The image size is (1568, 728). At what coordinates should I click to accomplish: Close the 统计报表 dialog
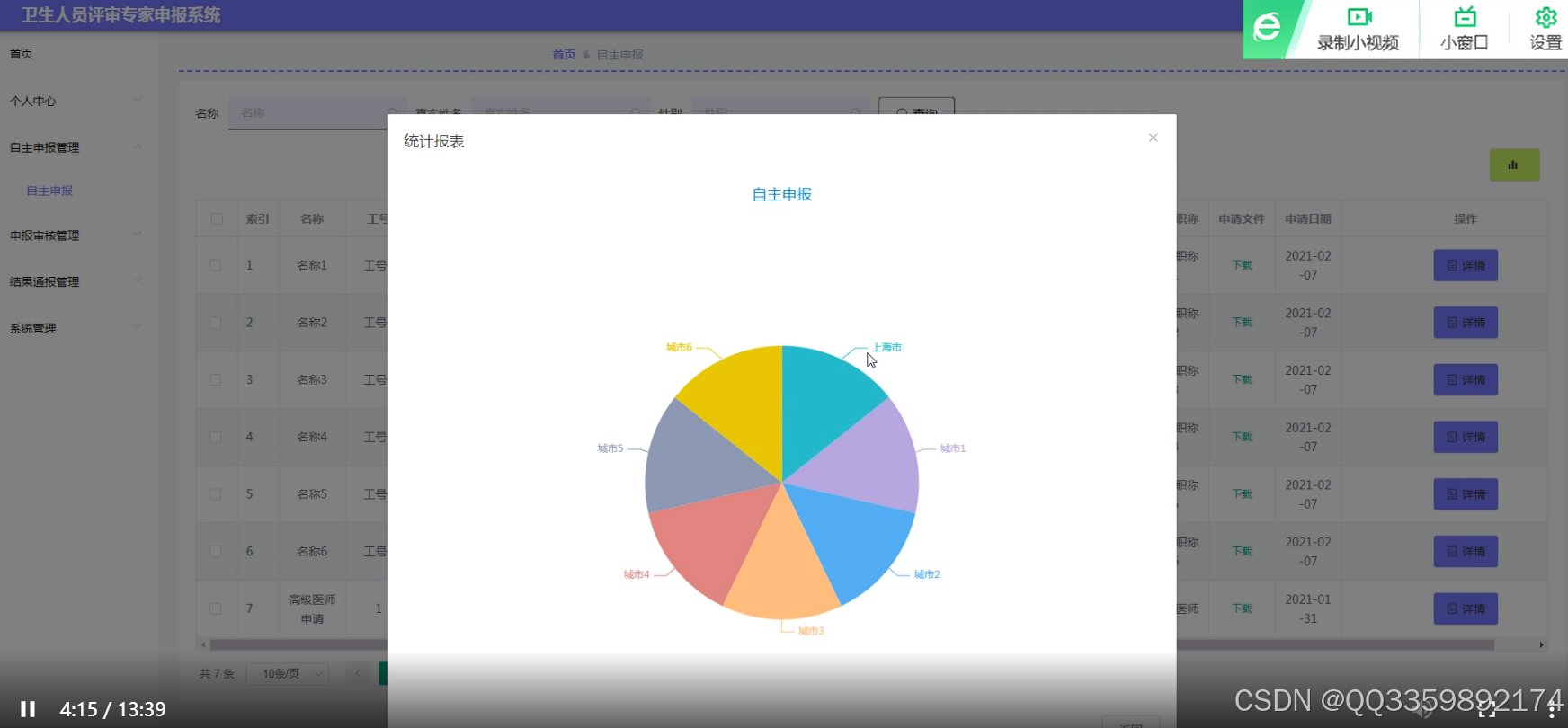point(1153,138)
